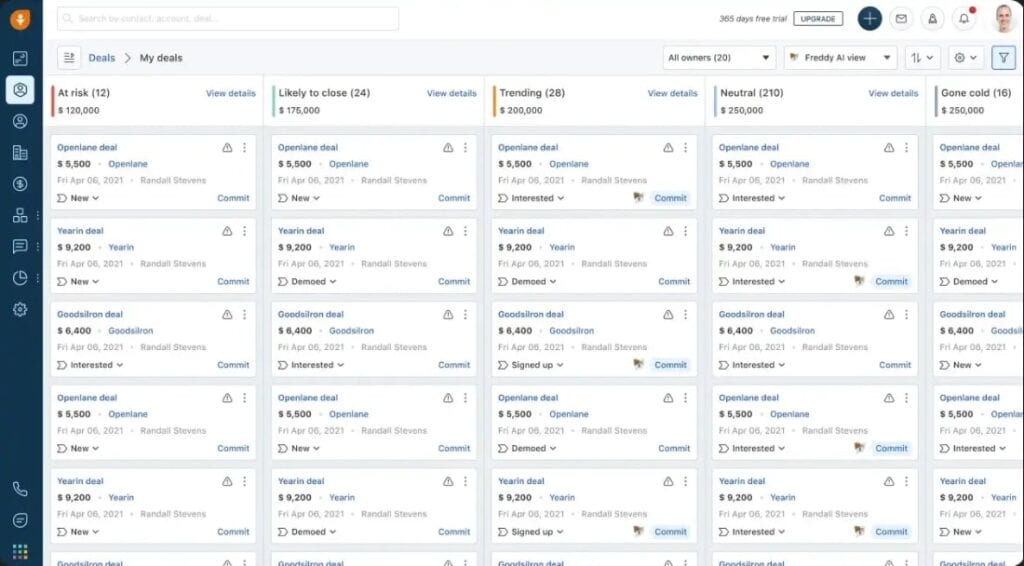
Task: Toggle the deals view list icon beside breadcrumb
Action: pyautogui.click(x=69, y=58)
